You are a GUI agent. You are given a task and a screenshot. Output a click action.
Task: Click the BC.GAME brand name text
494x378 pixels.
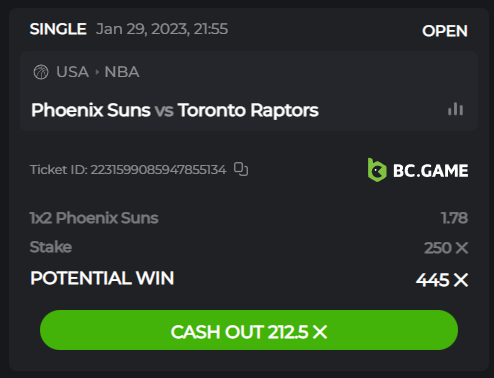pos(430,171)
